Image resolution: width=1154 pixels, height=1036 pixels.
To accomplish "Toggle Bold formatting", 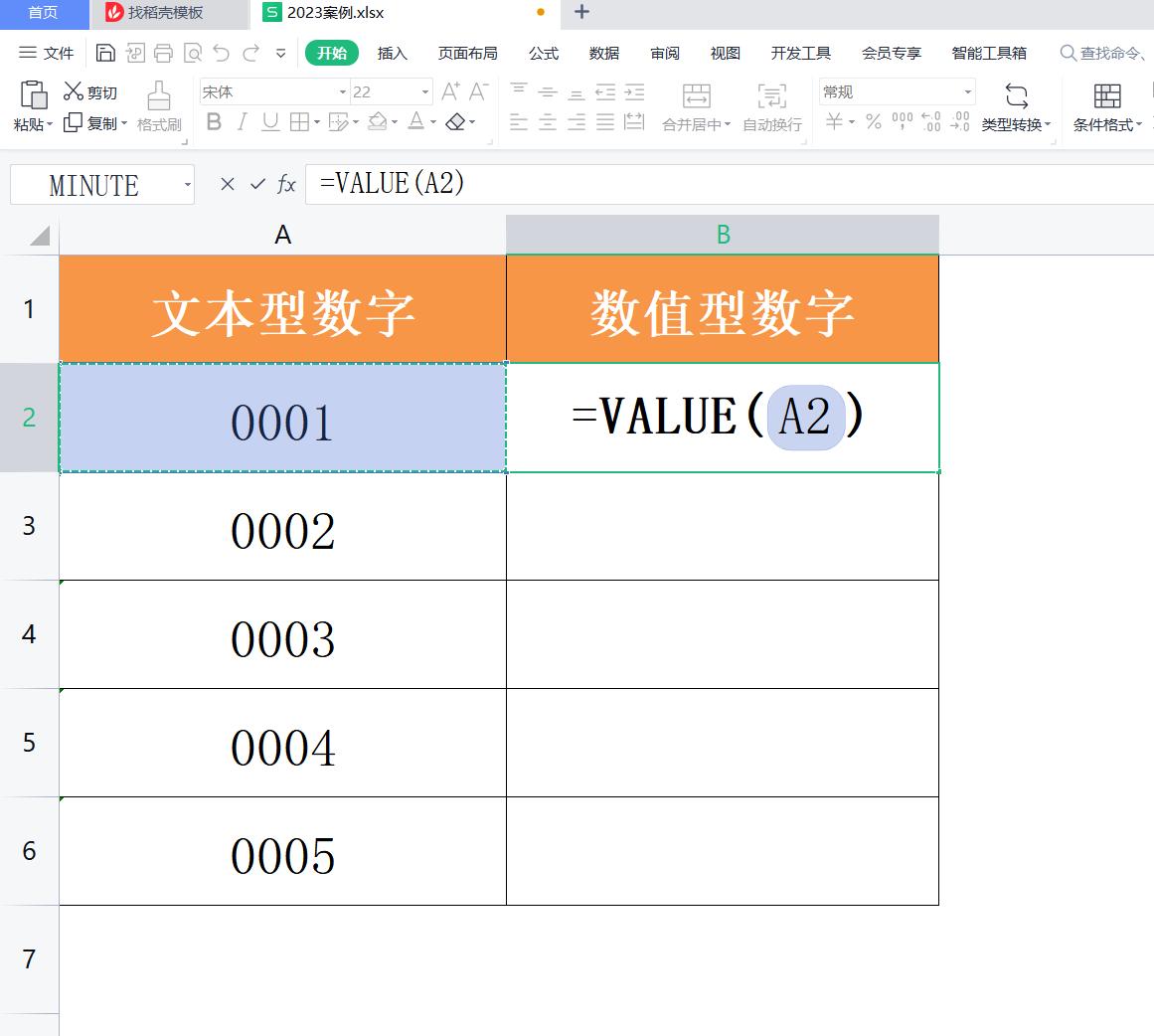I will tap(214, 121).
